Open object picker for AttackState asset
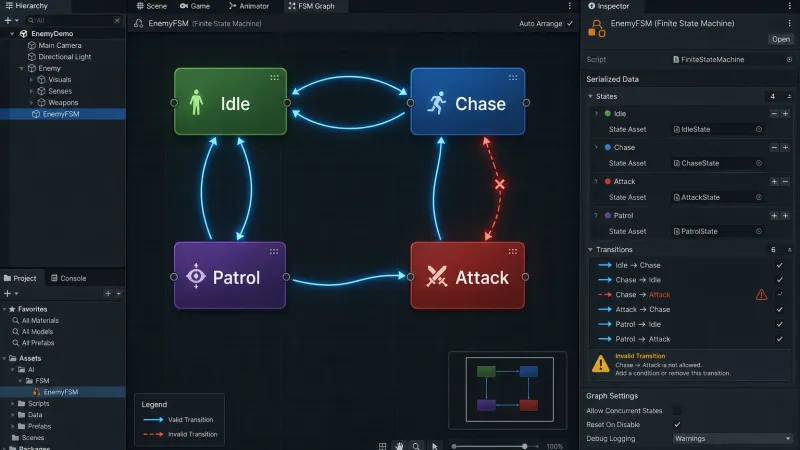Viewport: 800px width, 450px height. pyautogui.click(x=759, y=197)
